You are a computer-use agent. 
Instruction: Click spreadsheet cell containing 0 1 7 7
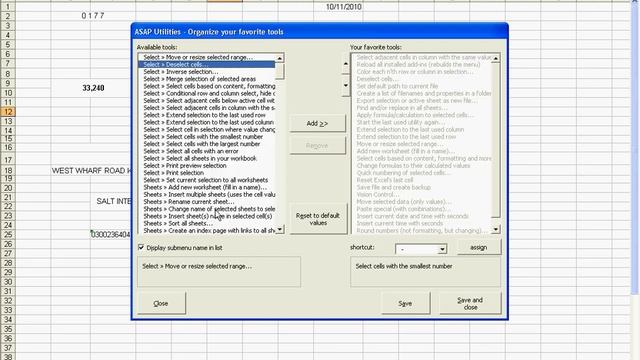click(x=93, y=16)
